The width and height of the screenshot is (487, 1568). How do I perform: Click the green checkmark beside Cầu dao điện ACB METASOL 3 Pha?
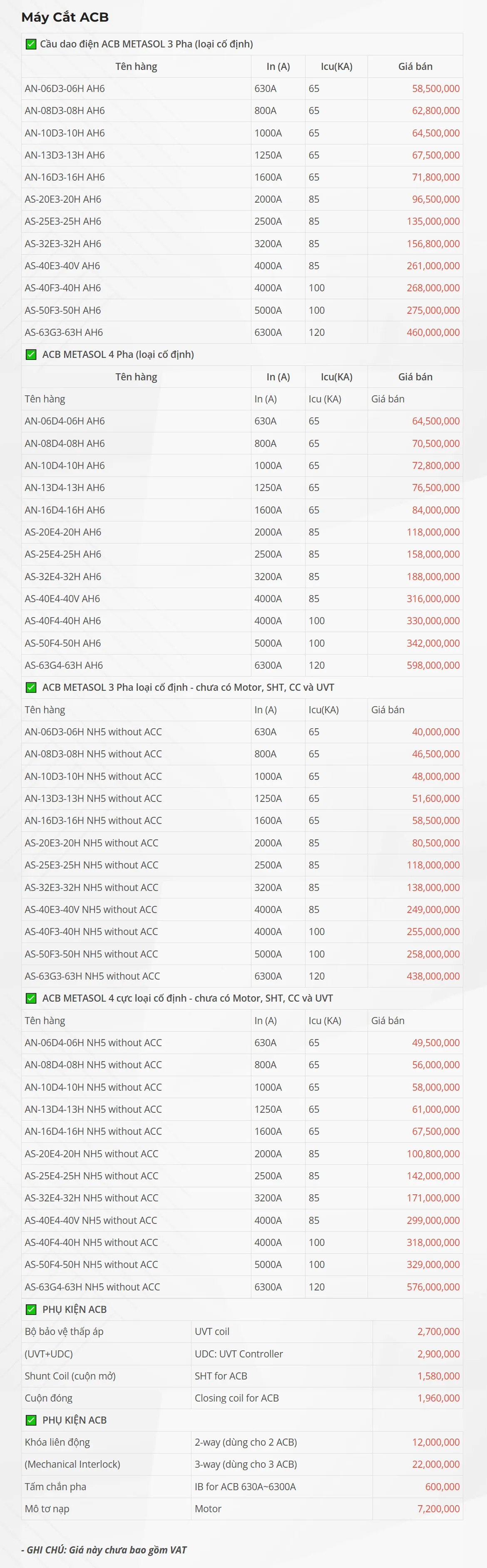[x=31, y=44]
